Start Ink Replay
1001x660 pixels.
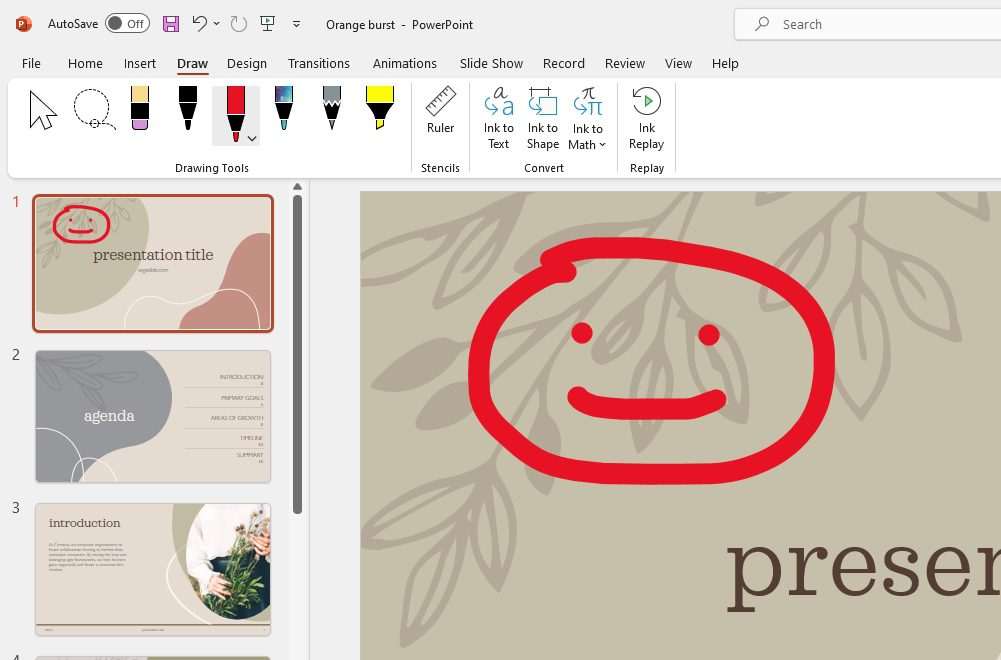point(647,119)
